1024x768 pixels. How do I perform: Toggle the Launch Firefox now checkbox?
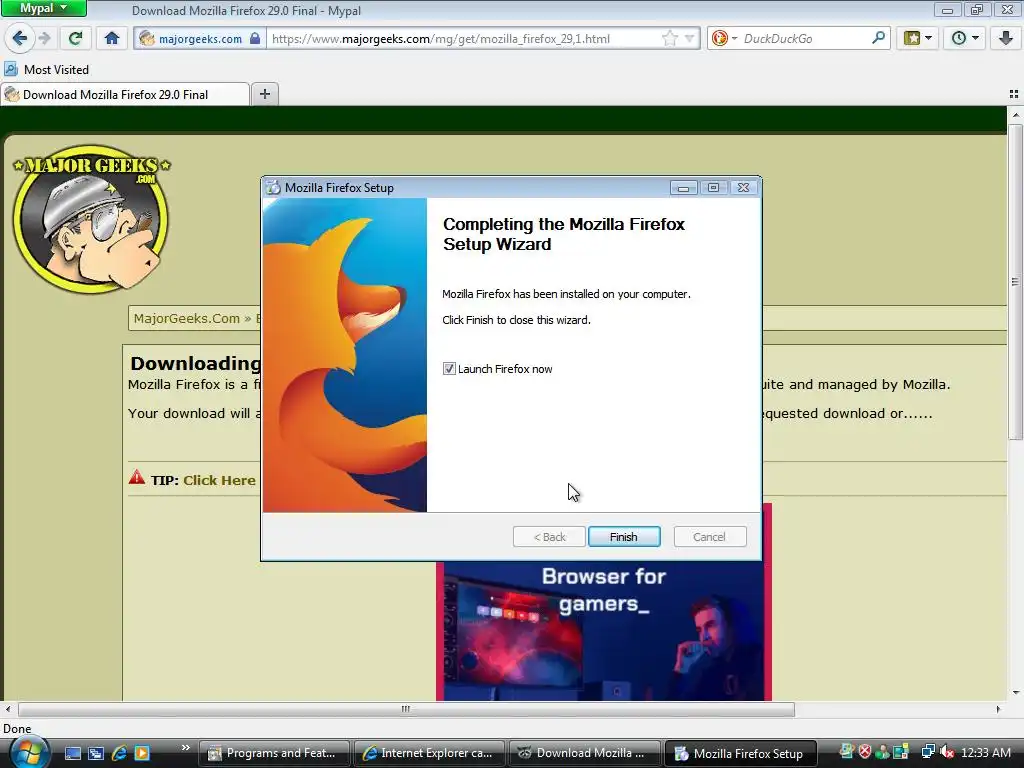point(449,369)
